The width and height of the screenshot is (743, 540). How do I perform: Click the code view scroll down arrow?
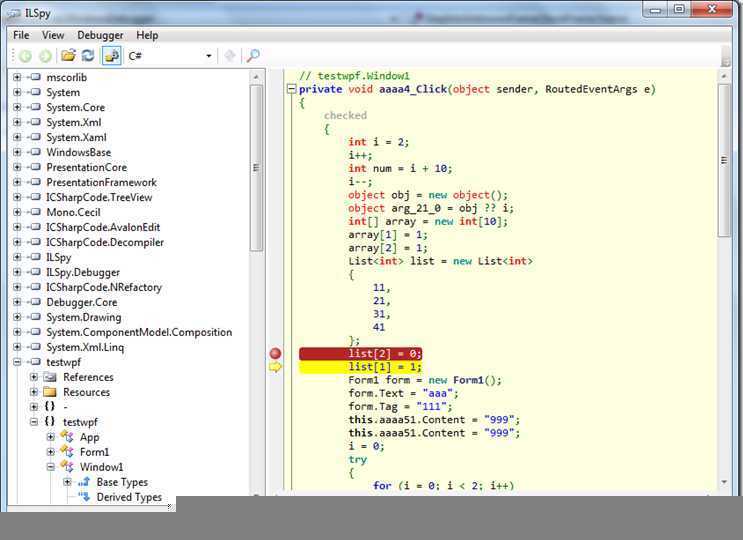tap(724, 482)
